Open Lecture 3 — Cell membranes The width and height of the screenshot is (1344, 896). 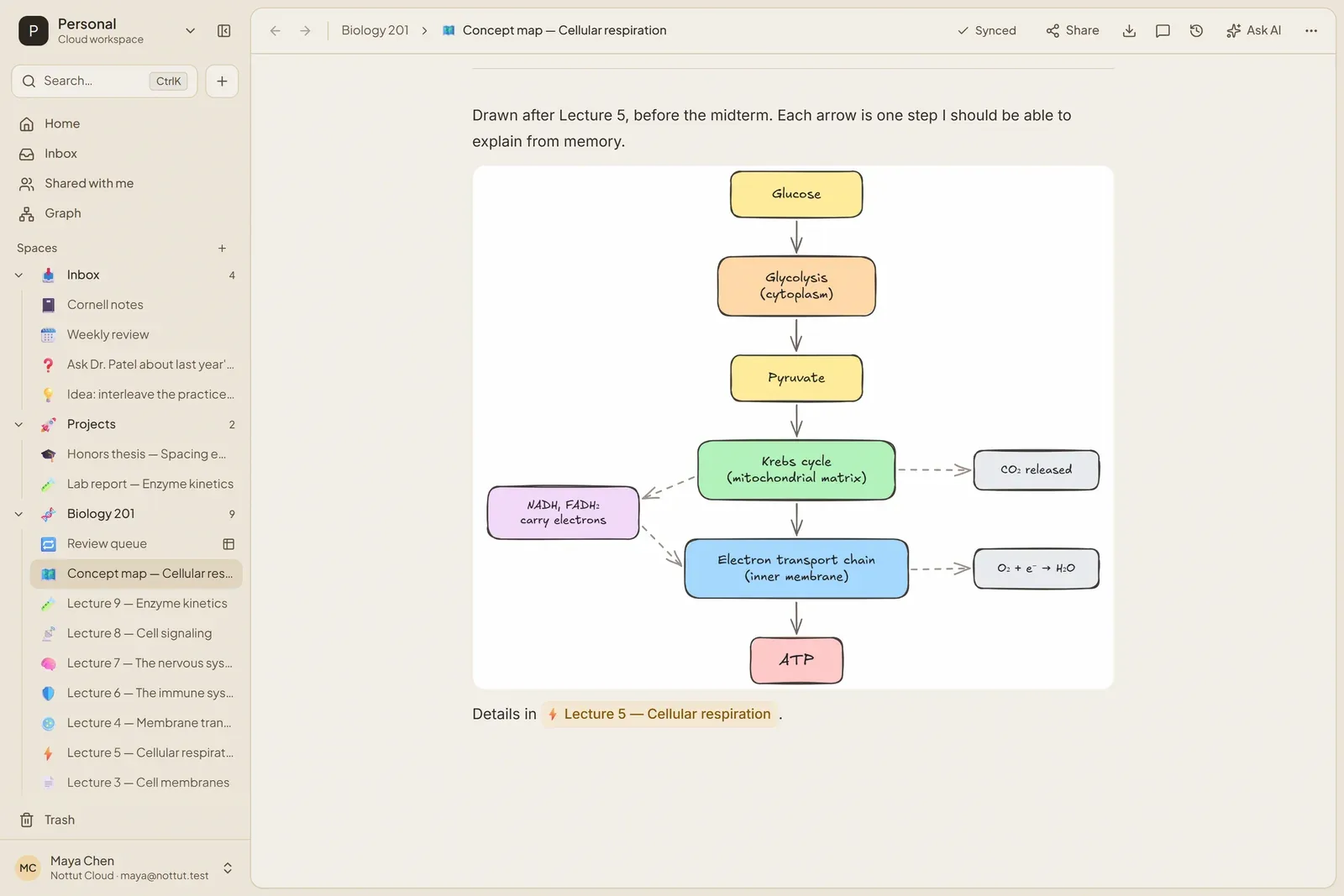136,783
